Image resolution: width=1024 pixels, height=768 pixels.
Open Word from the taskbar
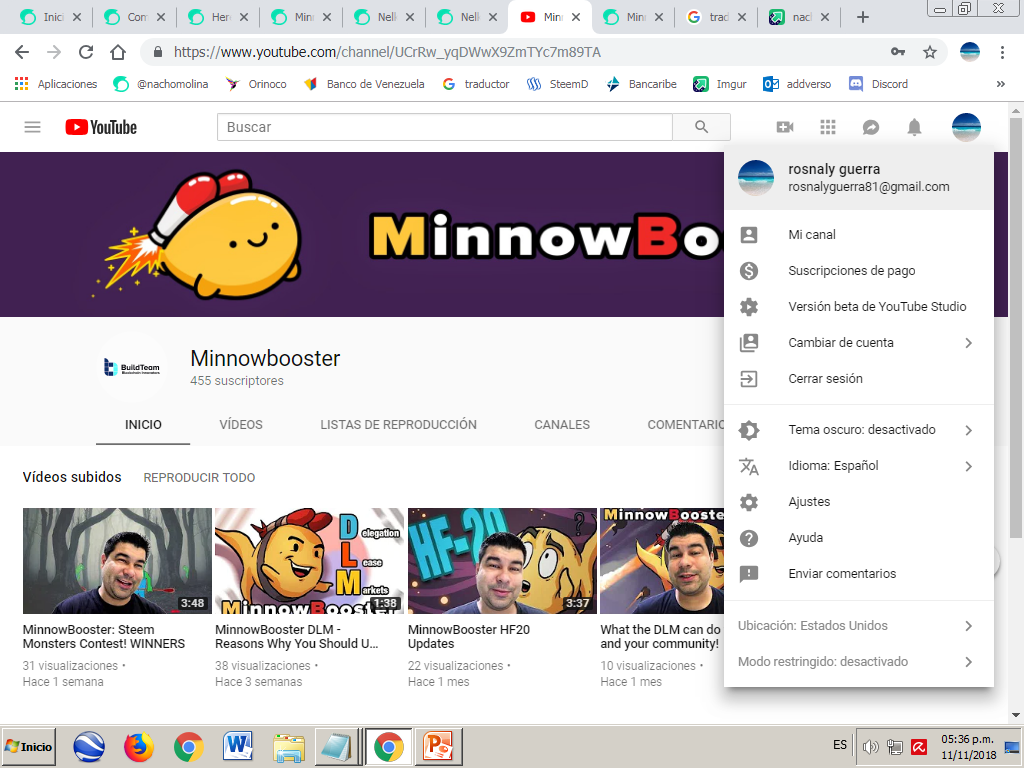click(238, 747)
